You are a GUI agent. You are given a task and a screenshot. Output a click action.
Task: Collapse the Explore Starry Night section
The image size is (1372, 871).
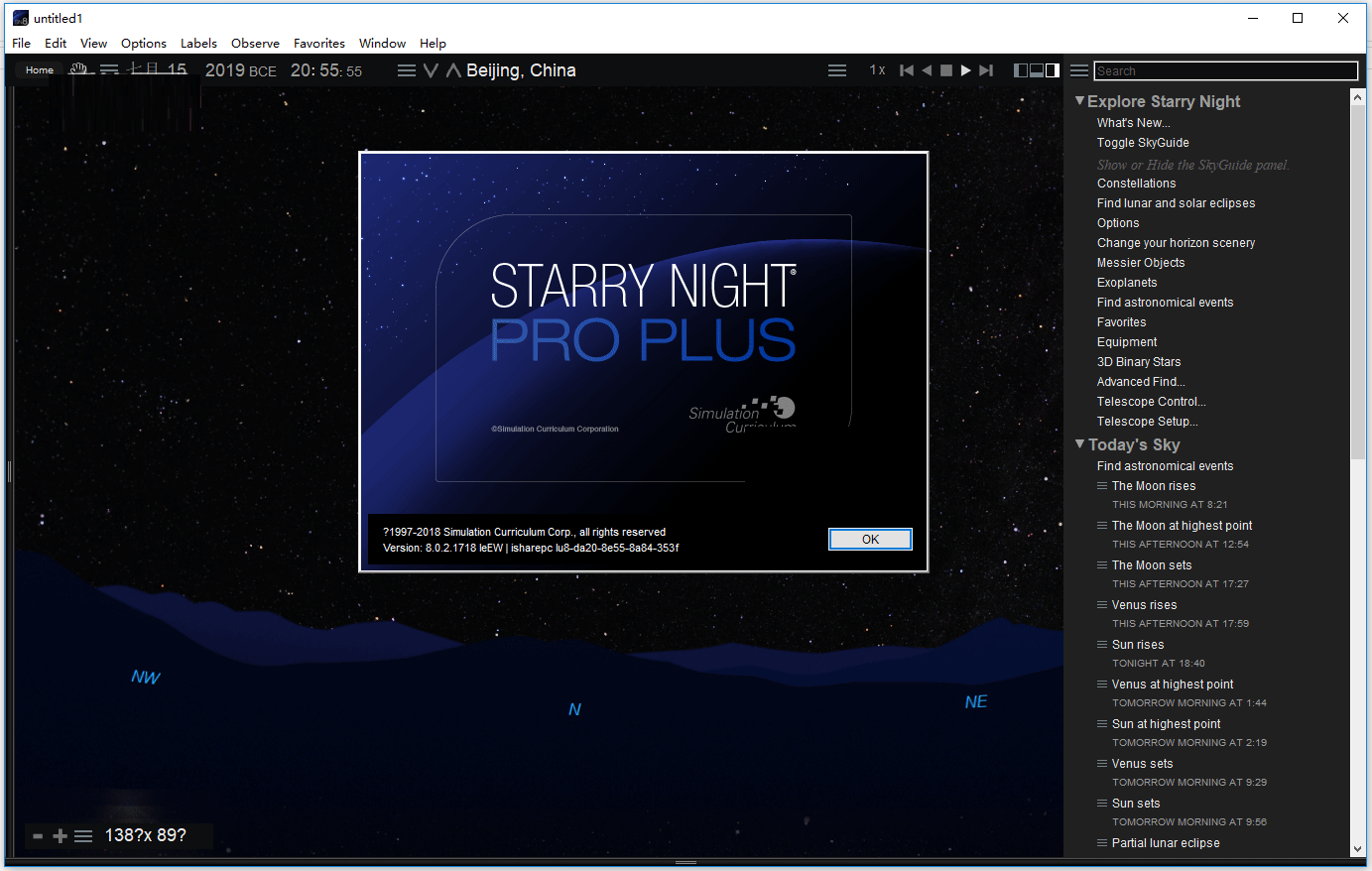1080,101
